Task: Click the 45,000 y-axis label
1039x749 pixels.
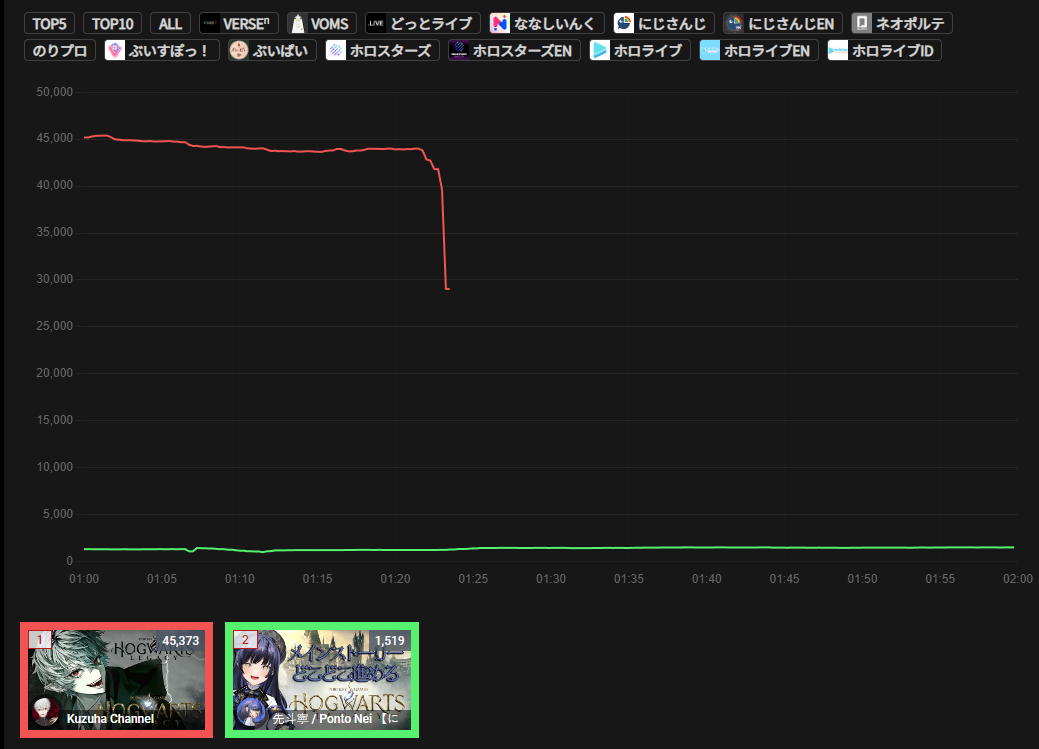Action: tap(54, 139)
